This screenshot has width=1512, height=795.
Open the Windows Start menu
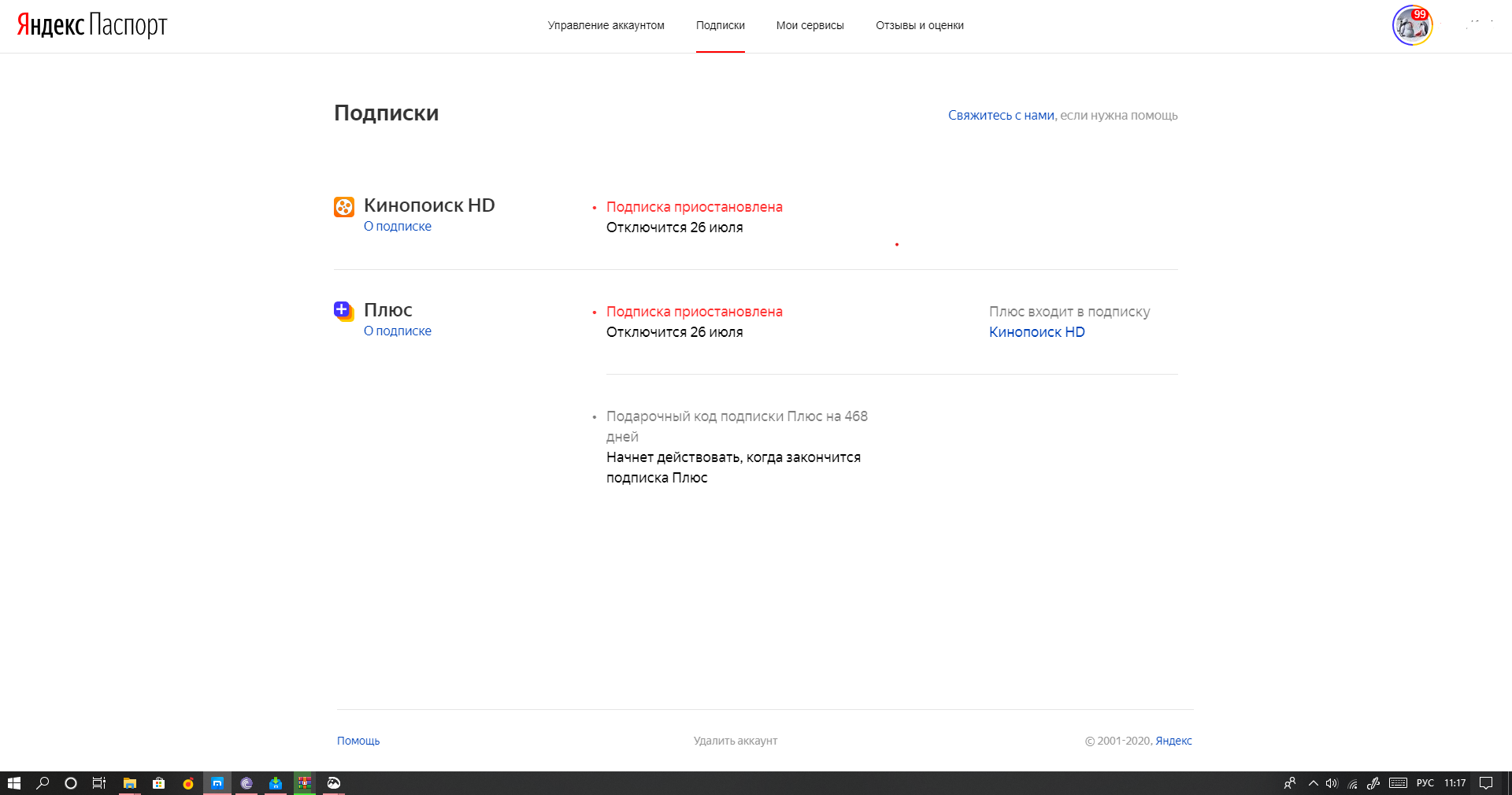tap(13, 783)
